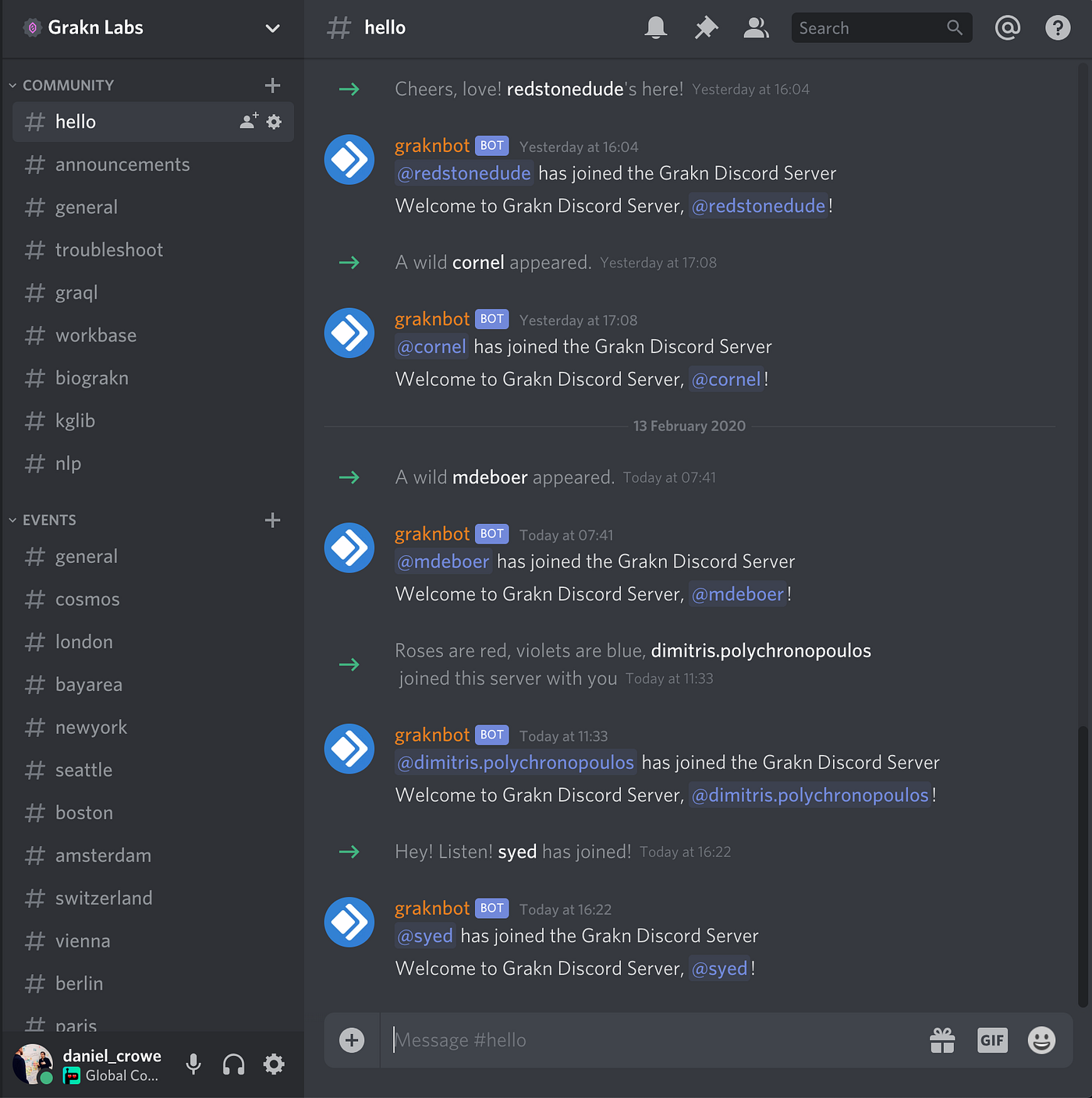Open the EVENTS general channel
The width and height of the screenshot is (1092, 1098).
[153, 557]
